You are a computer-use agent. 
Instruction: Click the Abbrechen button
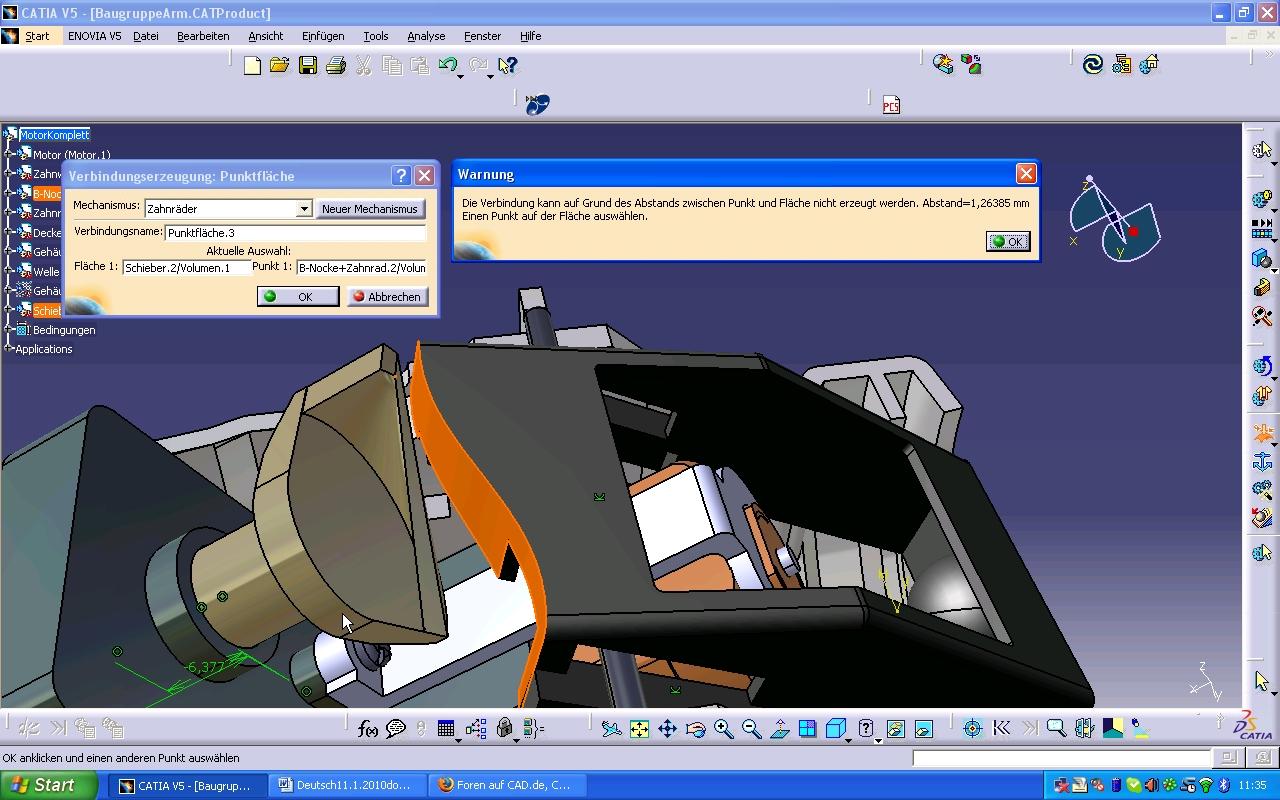[387, 297]
